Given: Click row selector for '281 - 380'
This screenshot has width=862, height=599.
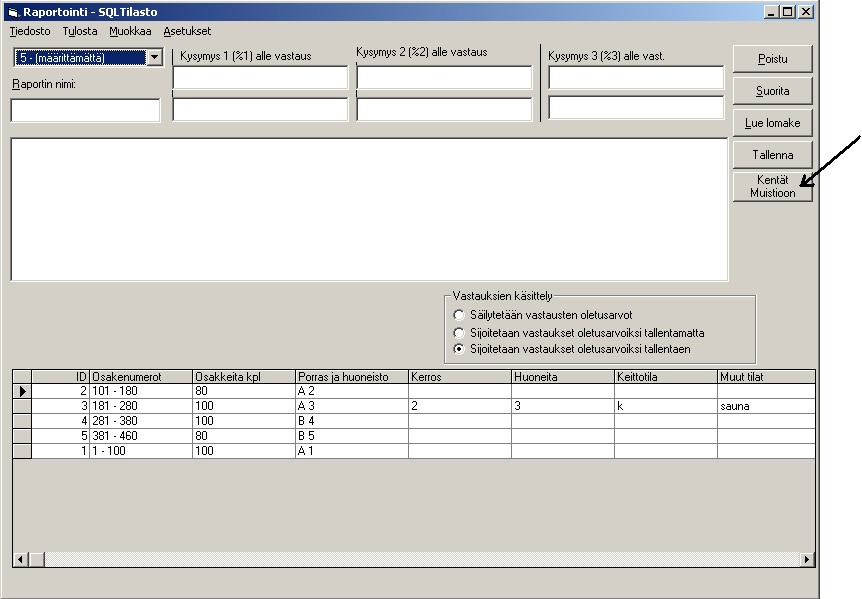Looking at the screenshot, I should tap(22, 421).
